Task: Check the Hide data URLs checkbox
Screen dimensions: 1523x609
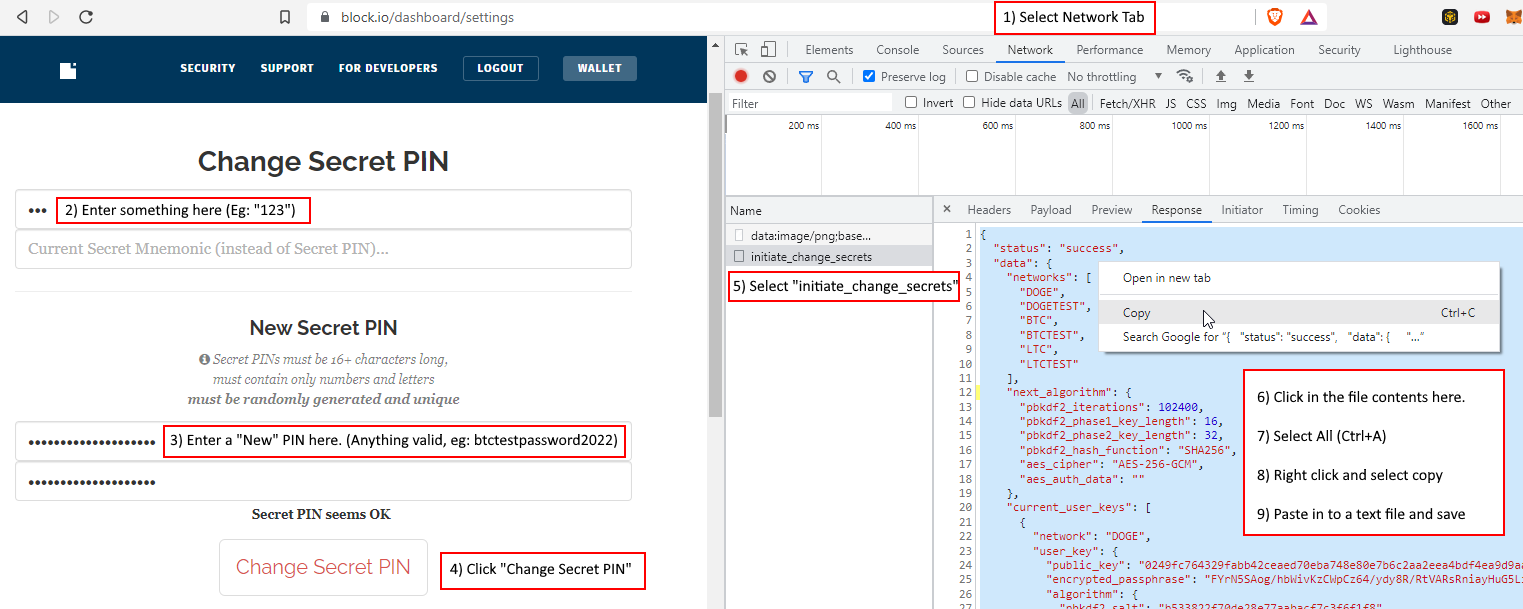Action: (969, 103)
